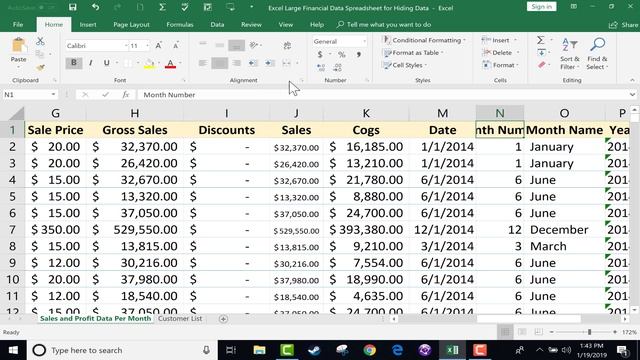Apply the yellow Fill Color bucket
The image size is (640, 360).
pos(149,64)
